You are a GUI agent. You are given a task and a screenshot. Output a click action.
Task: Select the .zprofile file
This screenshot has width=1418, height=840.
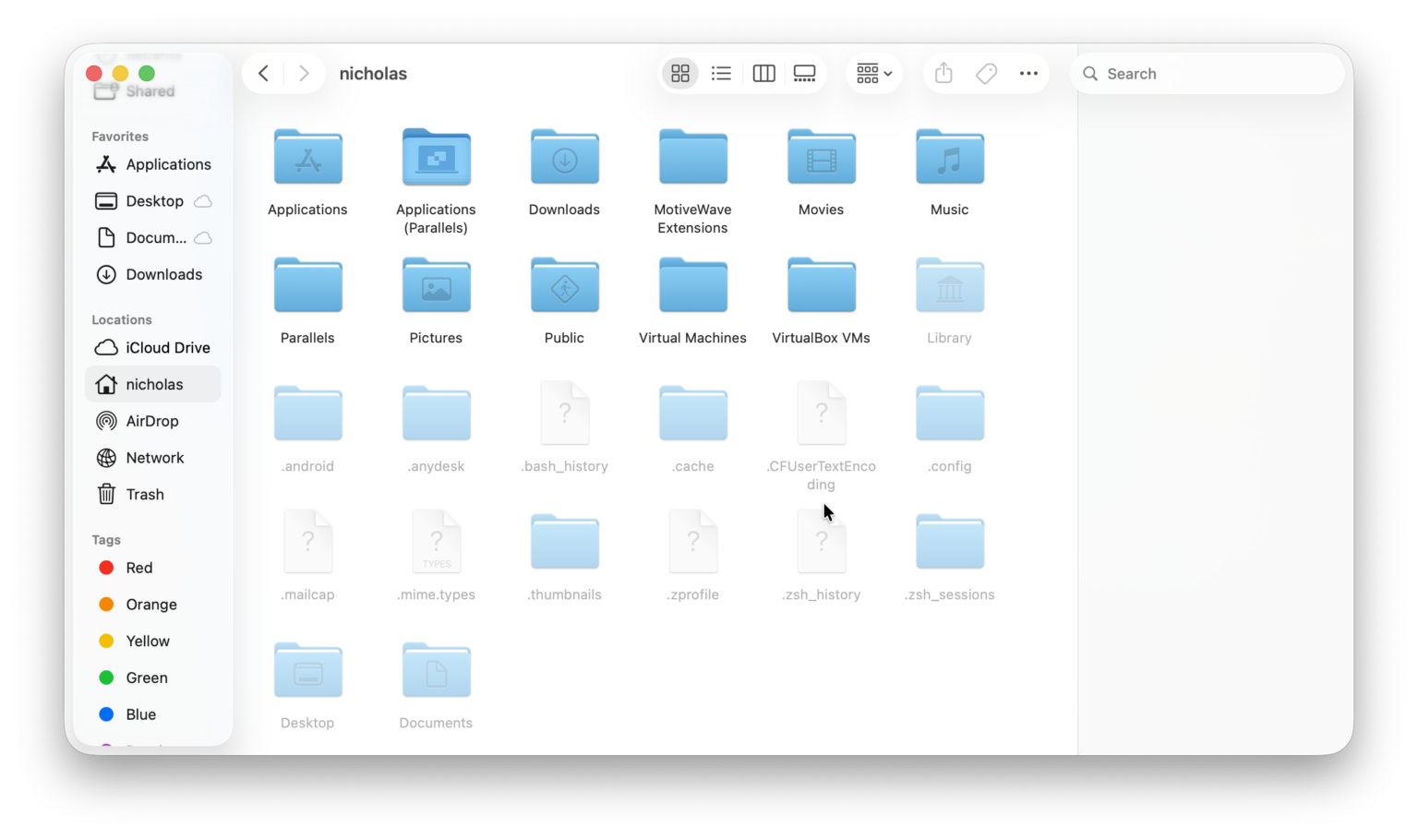point(693,541)
